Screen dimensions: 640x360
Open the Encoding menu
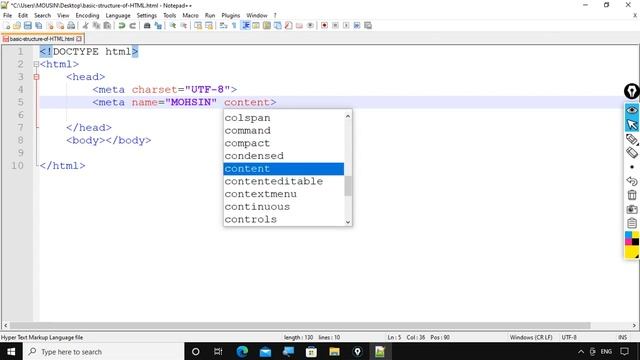point(87,15)
